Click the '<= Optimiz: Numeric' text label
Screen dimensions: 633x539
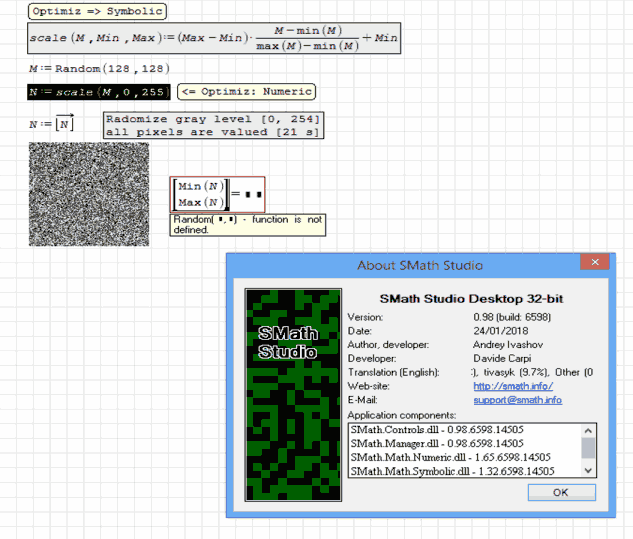pyautogui.click(x=246, y=92)
